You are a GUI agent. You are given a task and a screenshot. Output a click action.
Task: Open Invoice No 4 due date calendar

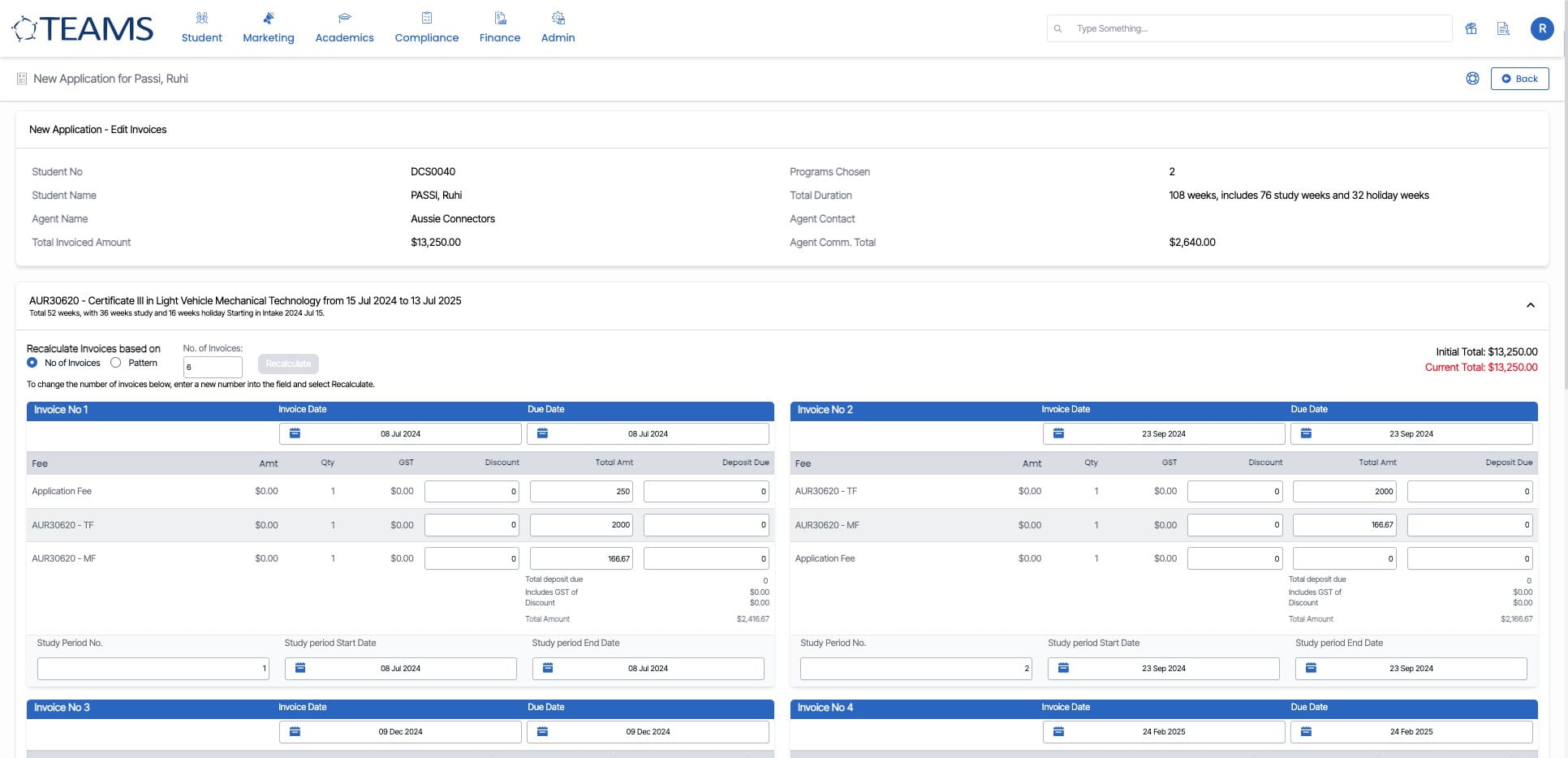(x=1306, y=731)
